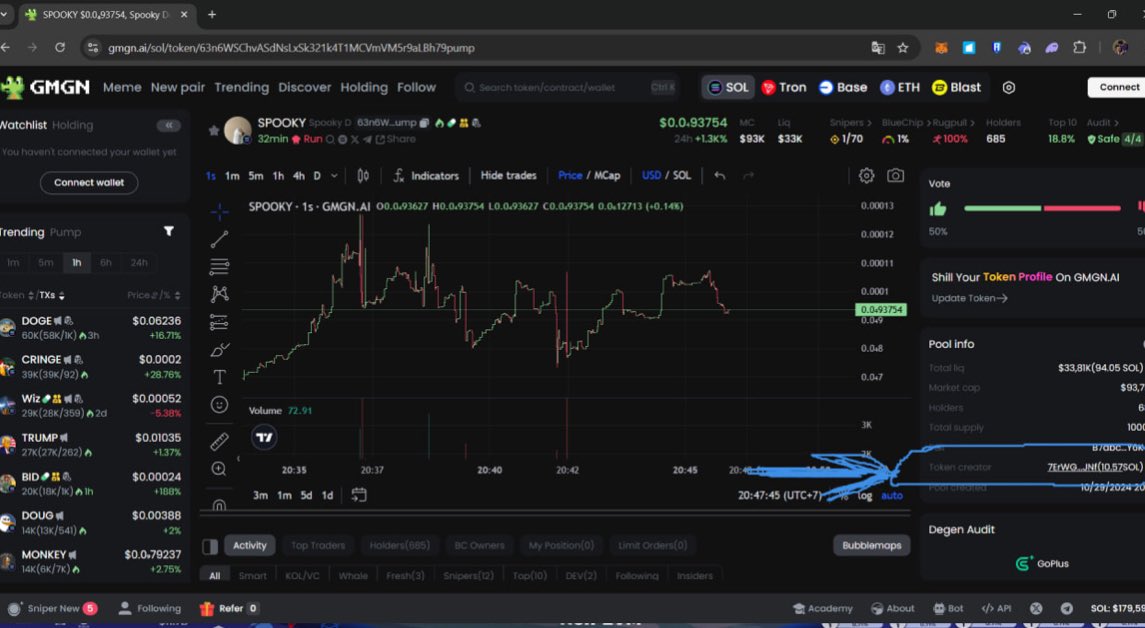
Task: Collapse the Watchlist sidebar panel
Action: click(x=169, y=126)
